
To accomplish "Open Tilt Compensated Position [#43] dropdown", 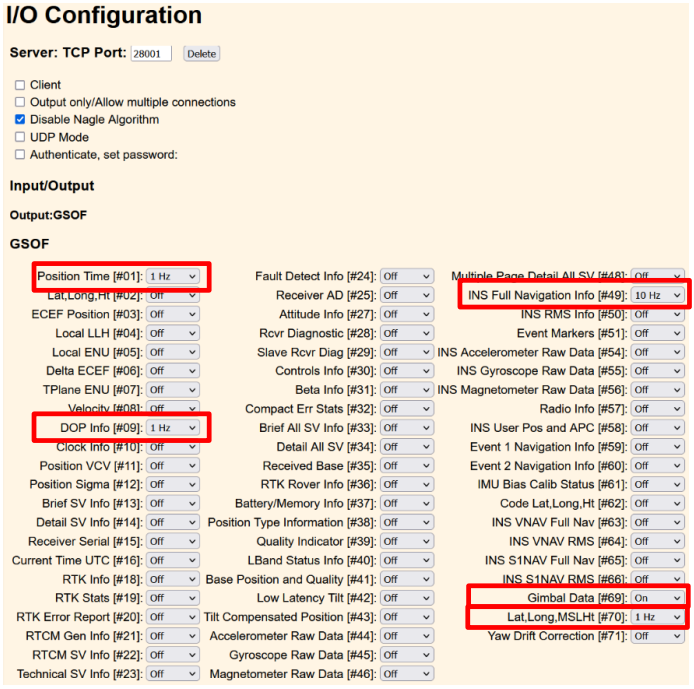I will [407, 617].
